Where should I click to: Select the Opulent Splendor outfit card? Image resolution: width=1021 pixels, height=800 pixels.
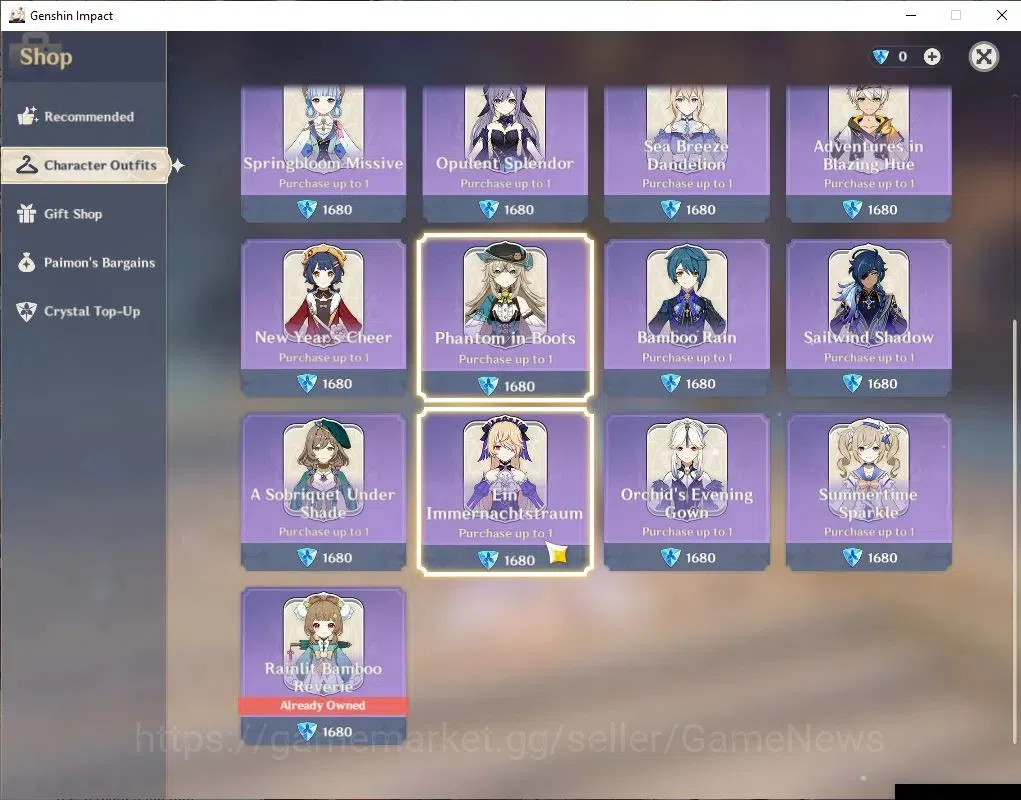click(x=505, y=154)
